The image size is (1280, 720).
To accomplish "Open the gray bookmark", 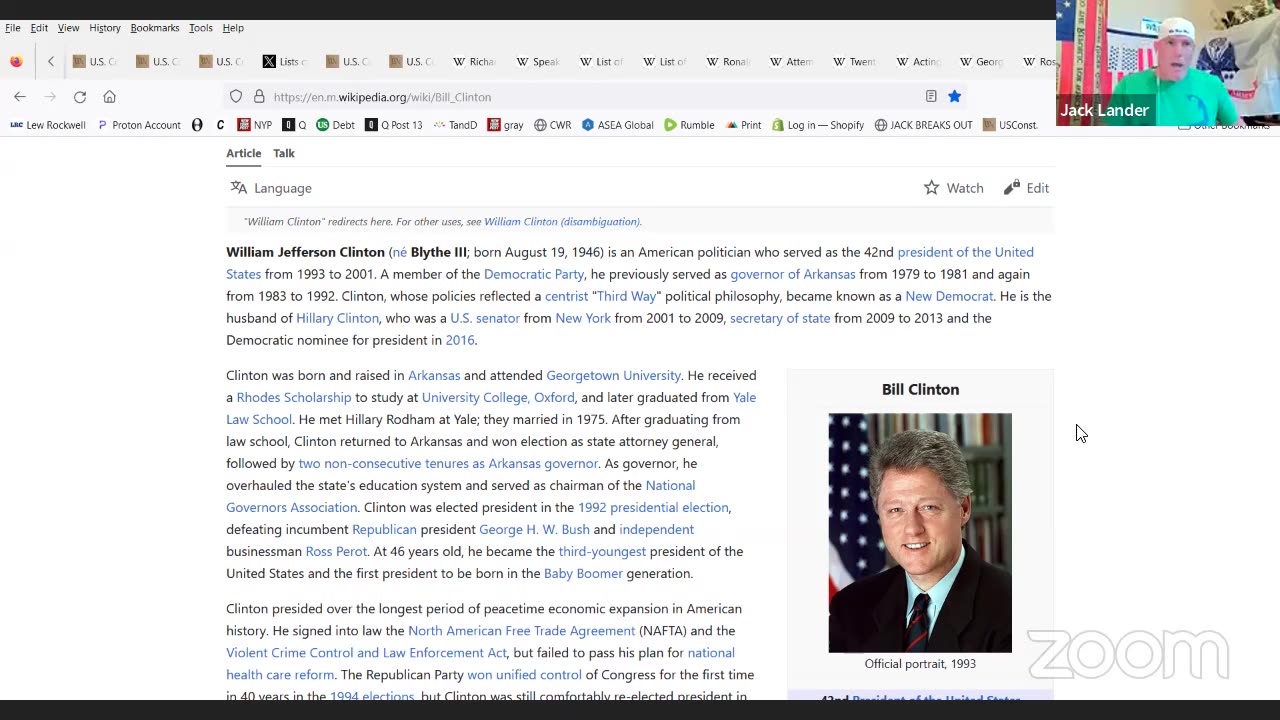I will click(x=506, y=125).
